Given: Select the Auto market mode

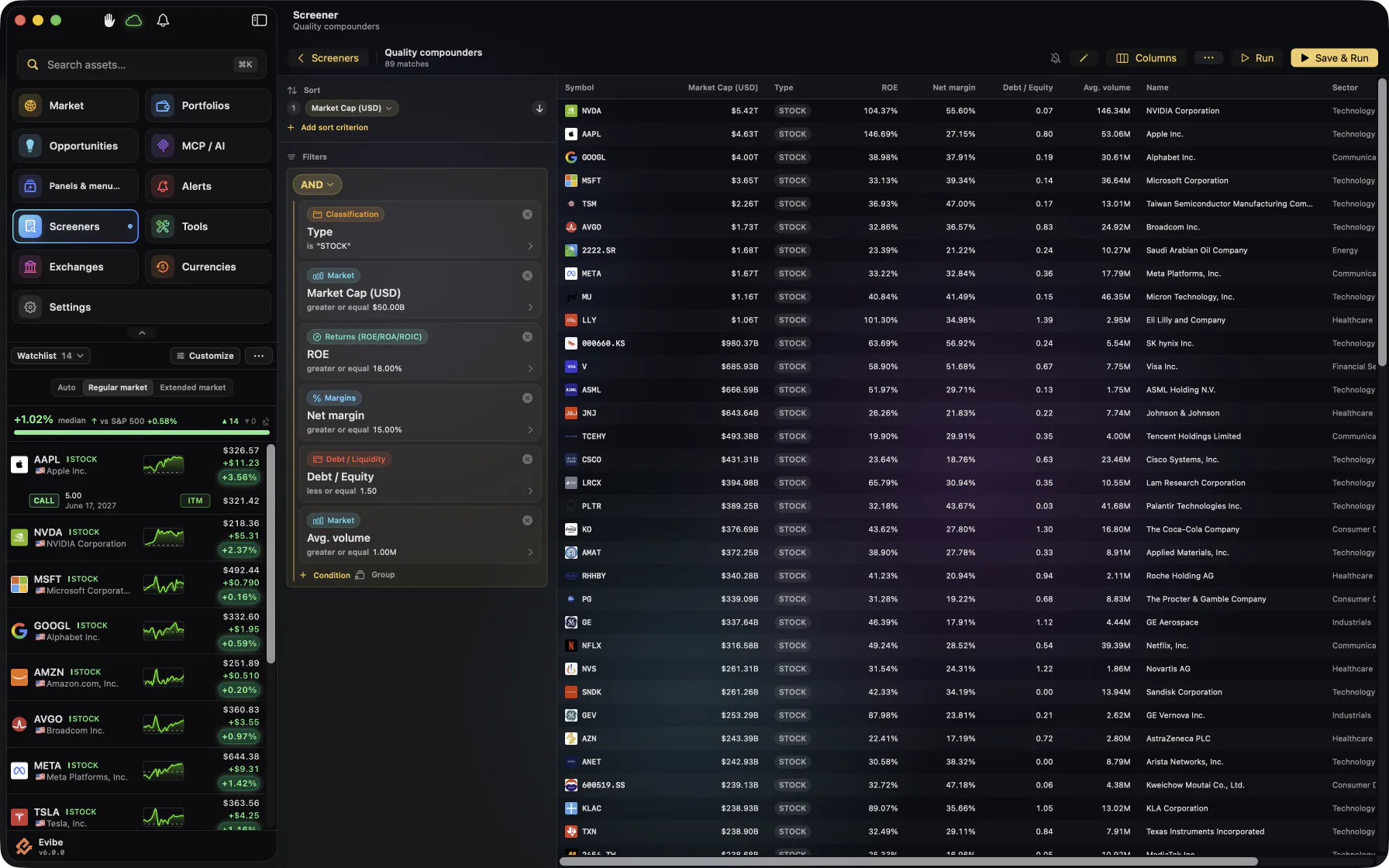Looking at the screenshot, I should click(x=67, y=387).
